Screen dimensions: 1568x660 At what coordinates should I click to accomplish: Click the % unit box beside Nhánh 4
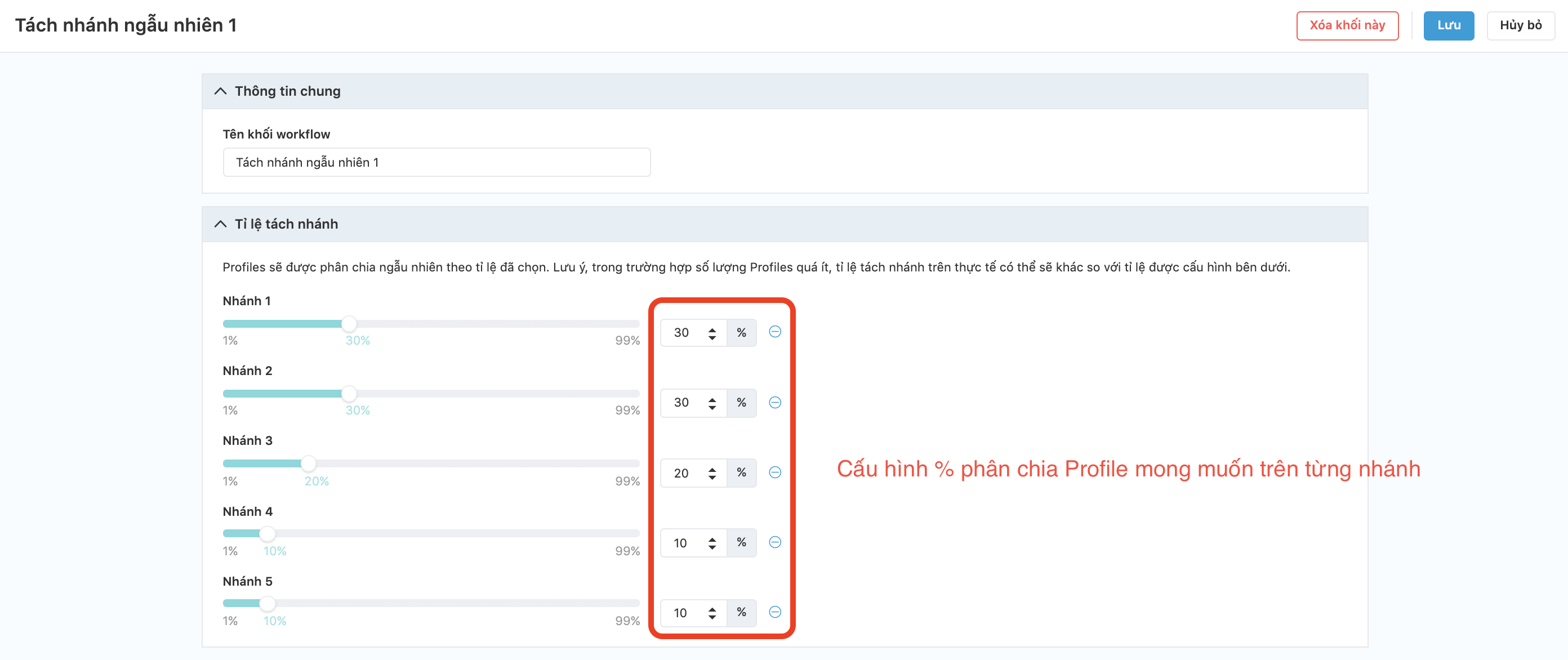pyautogui.click(x=741, y=542)
